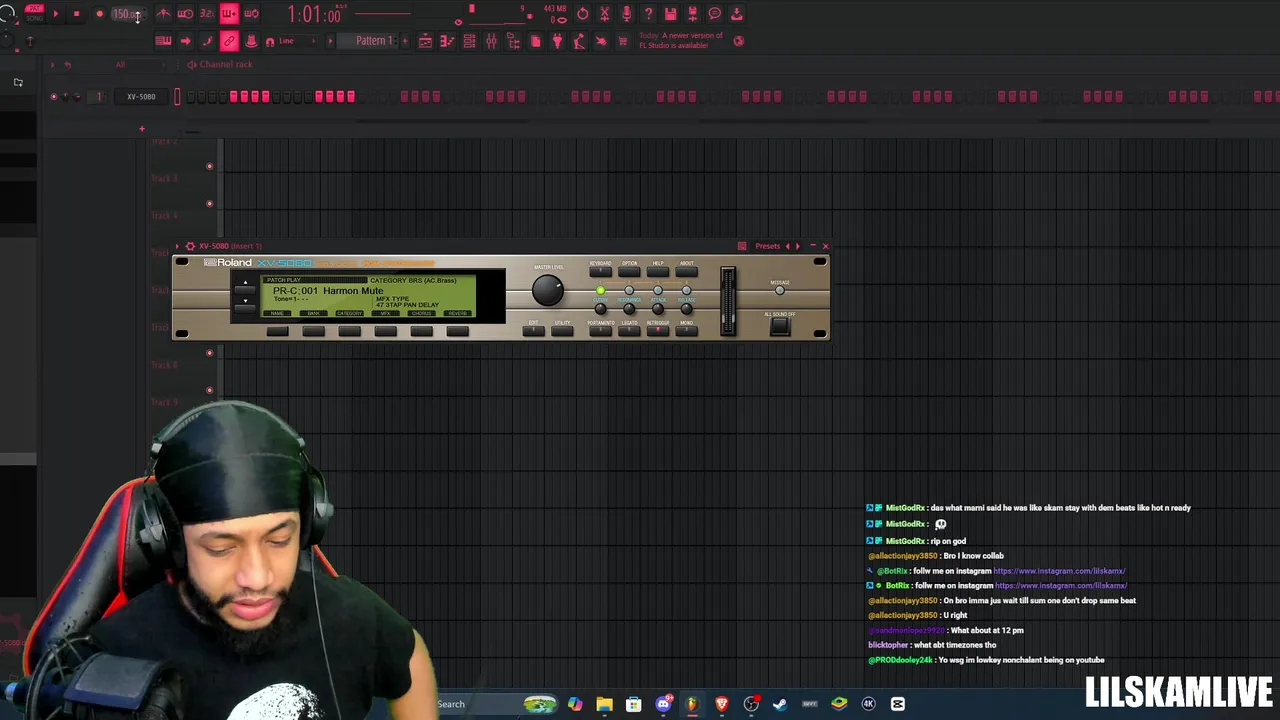Open the speech bubble chat icon
Screen dimensions: 1280x720
[715, 14]
